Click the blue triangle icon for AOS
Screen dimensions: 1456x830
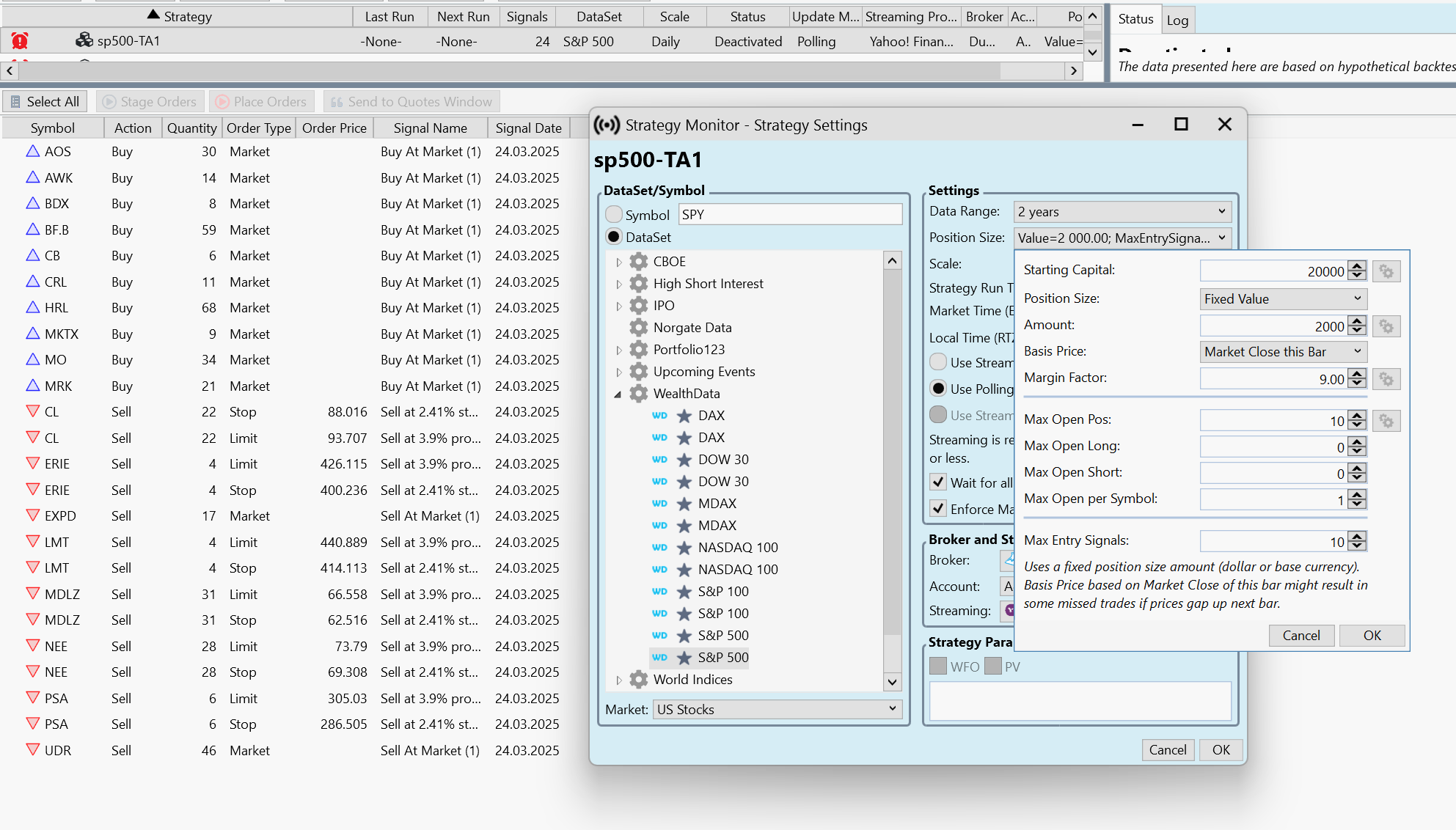click(x=32, y=151)
